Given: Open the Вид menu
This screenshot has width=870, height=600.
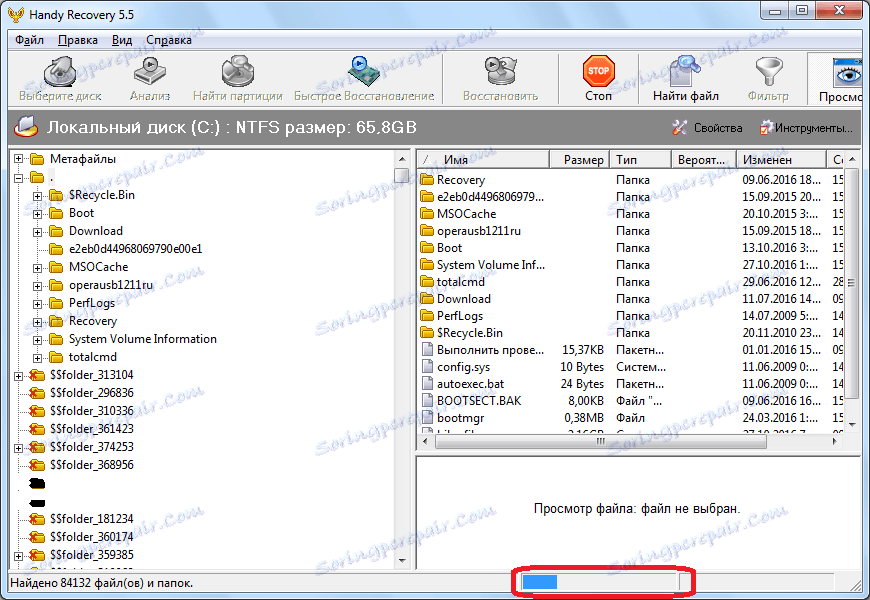Looking at the screenshot, I should pos(122,40).
